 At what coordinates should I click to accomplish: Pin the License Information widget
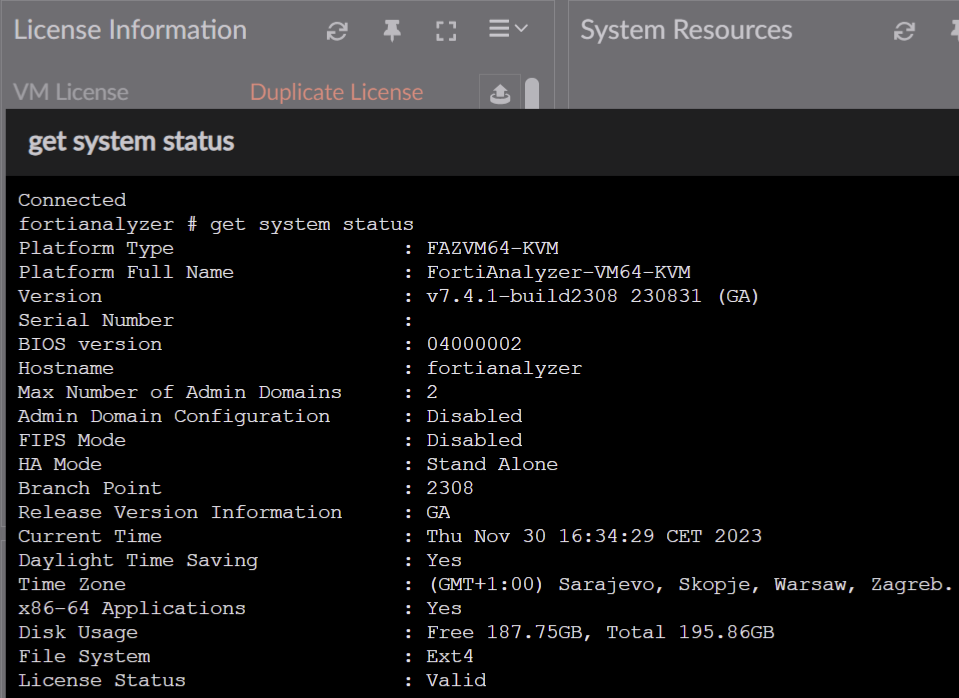[392, 31]
